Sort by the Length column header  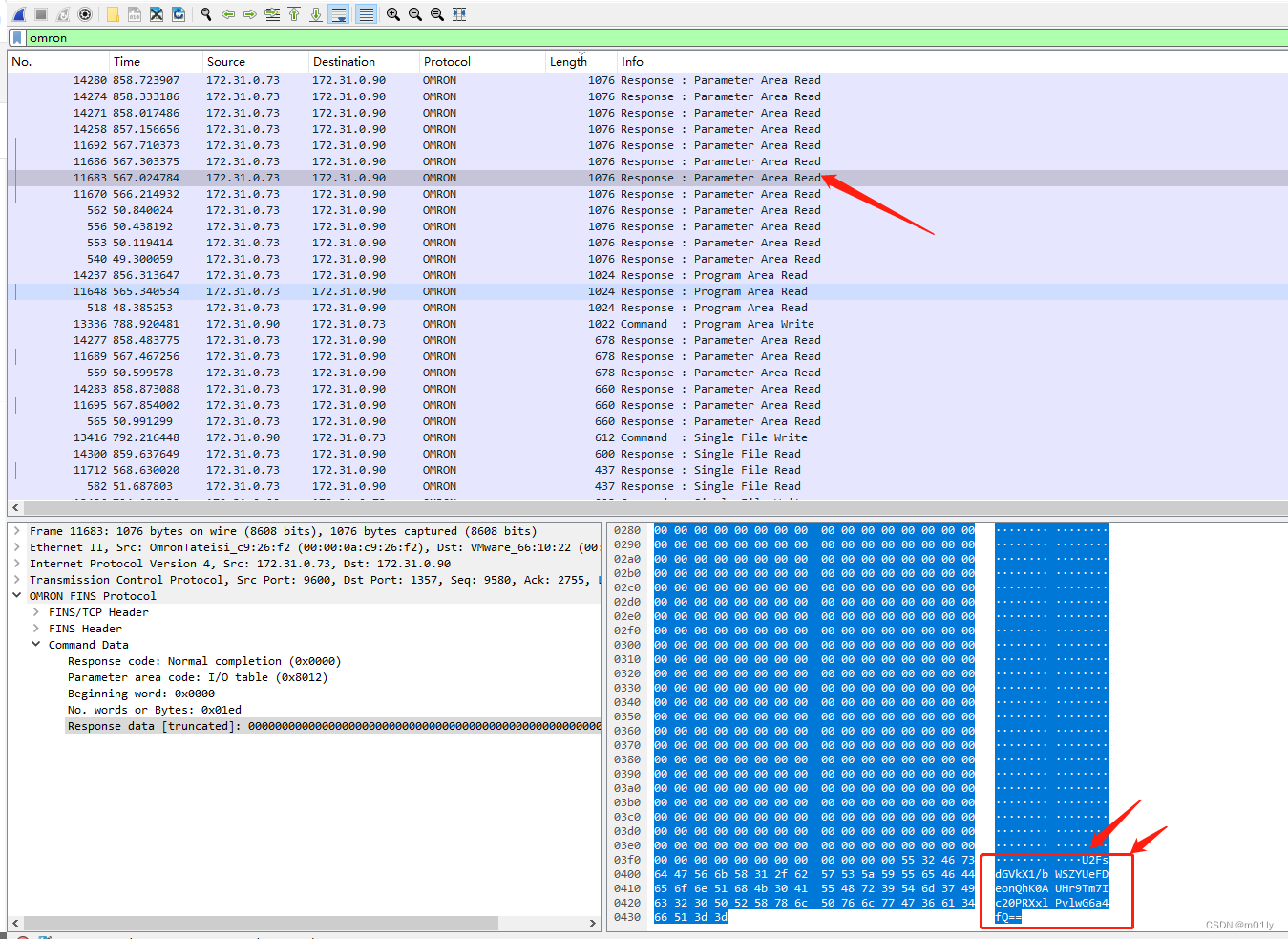click(x=581, y=61)
